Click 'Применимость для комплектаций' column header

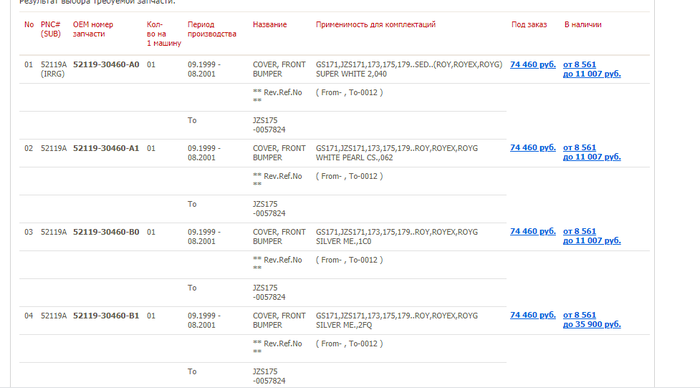(375, 25)
